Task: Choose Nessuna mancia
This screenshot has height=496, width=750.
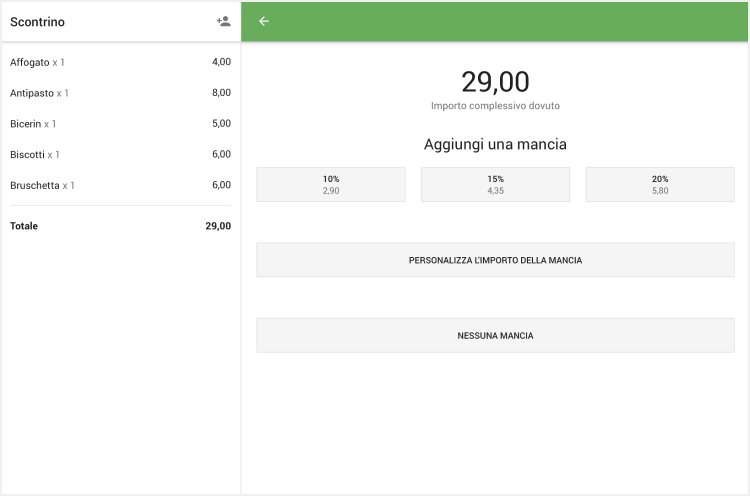Action: (x=495, y=336)
